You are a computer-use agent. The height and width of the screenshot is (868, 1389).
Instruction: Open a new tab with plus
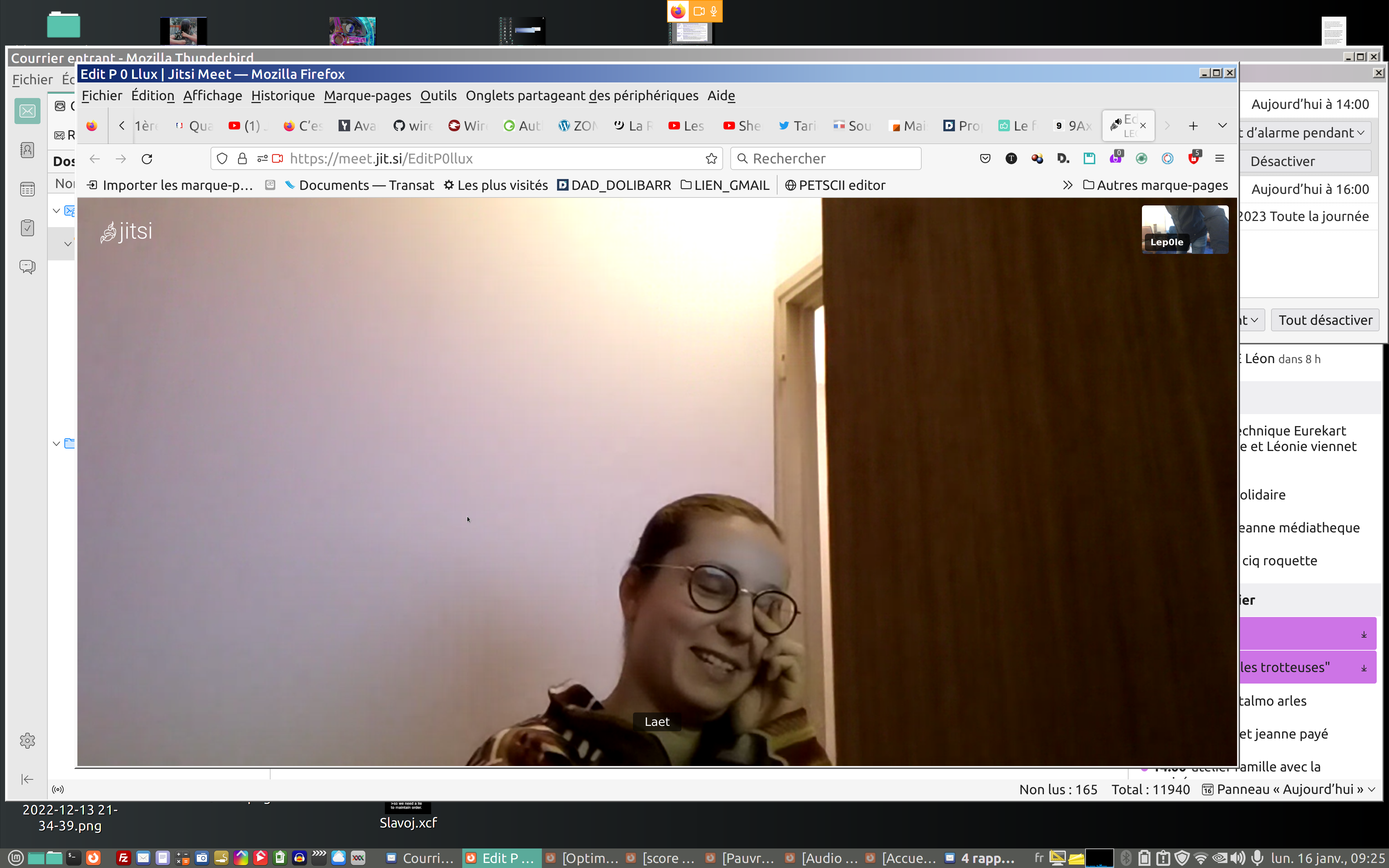click(x=1193, y=126)
